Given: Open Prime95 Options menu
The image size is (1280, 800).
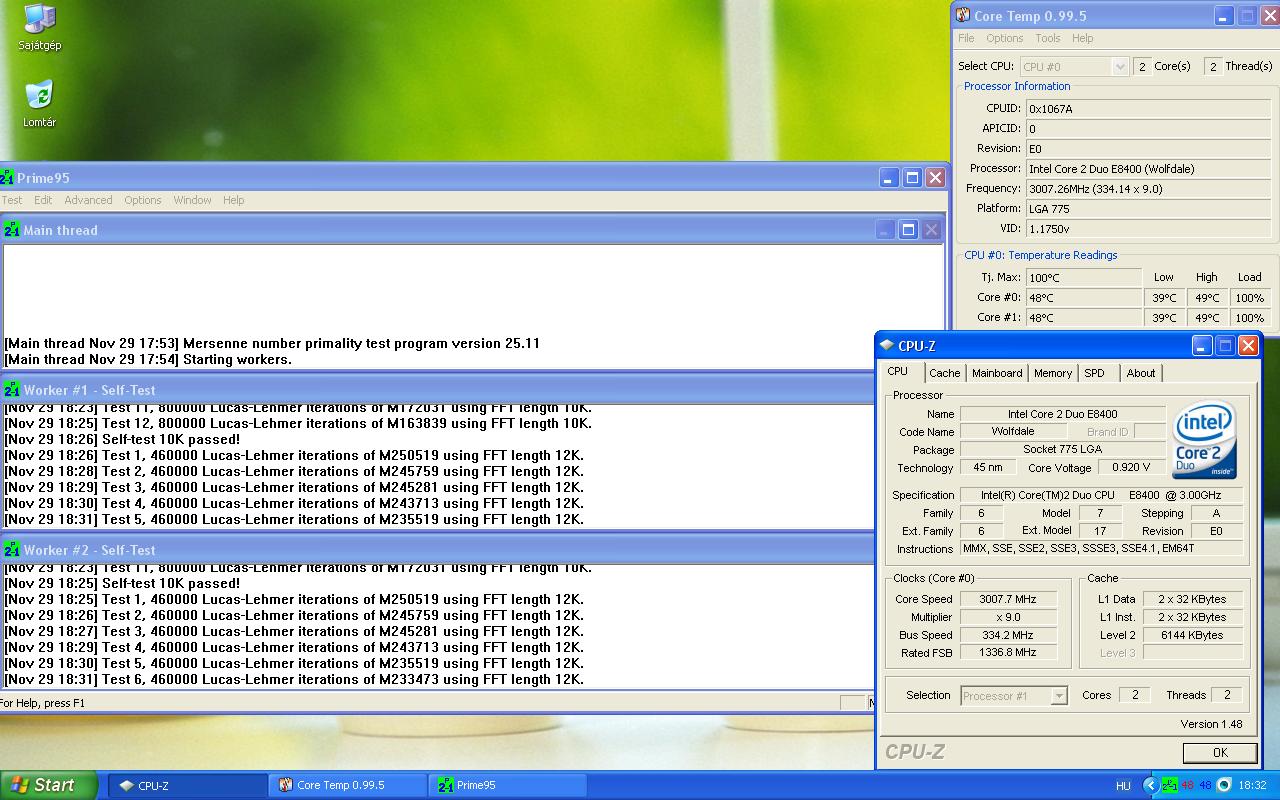Looking at the screenshot, I should pos(143,200).
